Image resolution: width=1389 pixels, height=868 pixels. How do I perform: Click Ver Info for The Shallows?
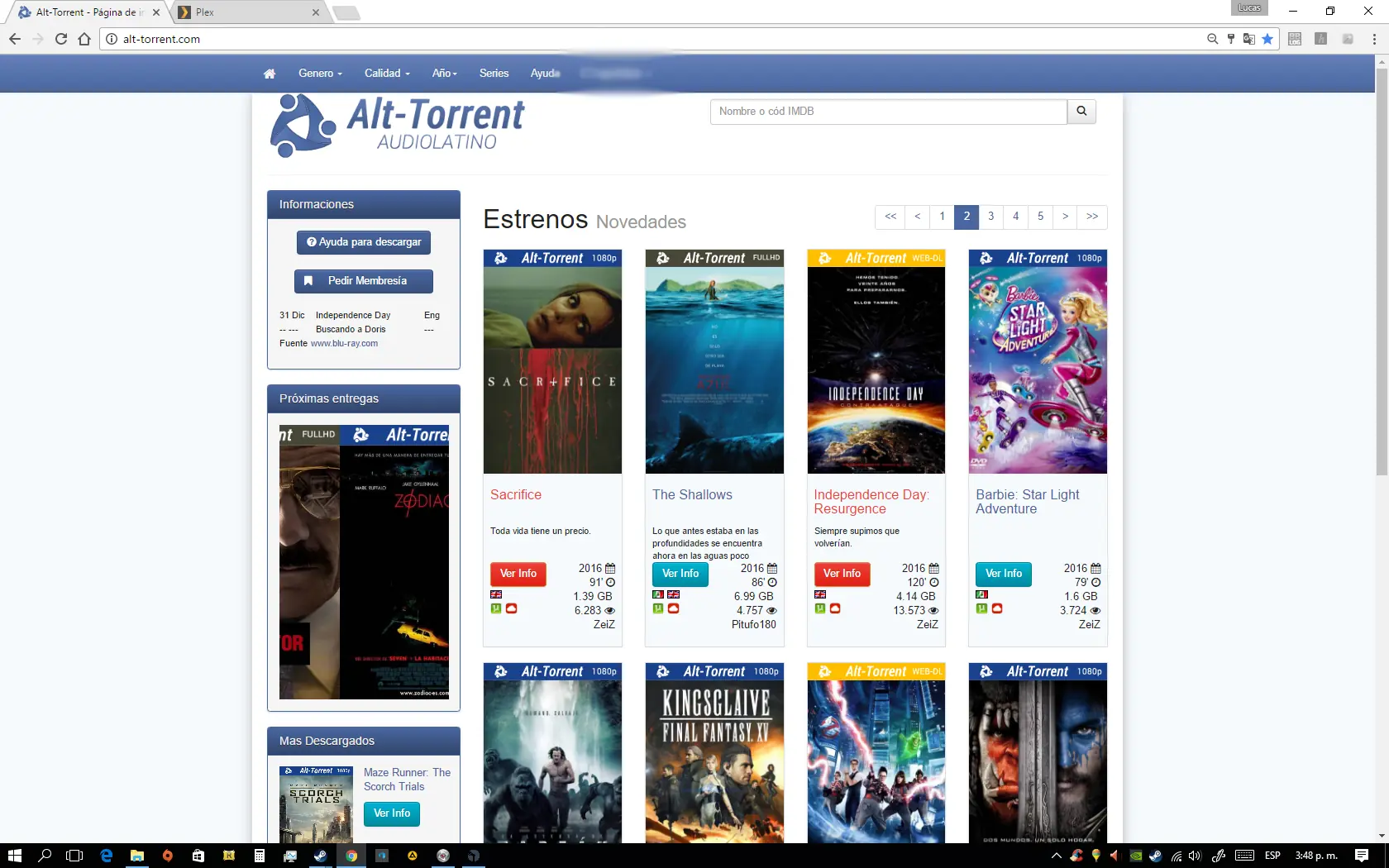680,574
